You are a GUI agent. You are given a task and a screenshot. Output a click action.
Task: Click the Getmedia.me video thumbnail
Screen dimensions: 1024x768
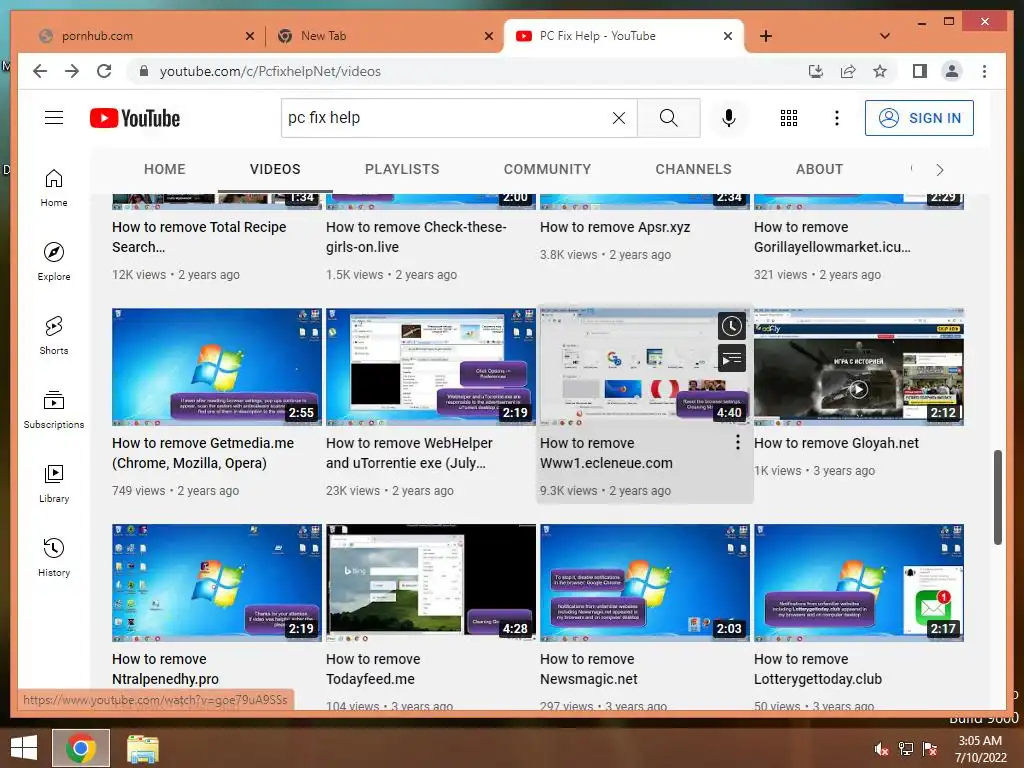[x=217, y=367]
